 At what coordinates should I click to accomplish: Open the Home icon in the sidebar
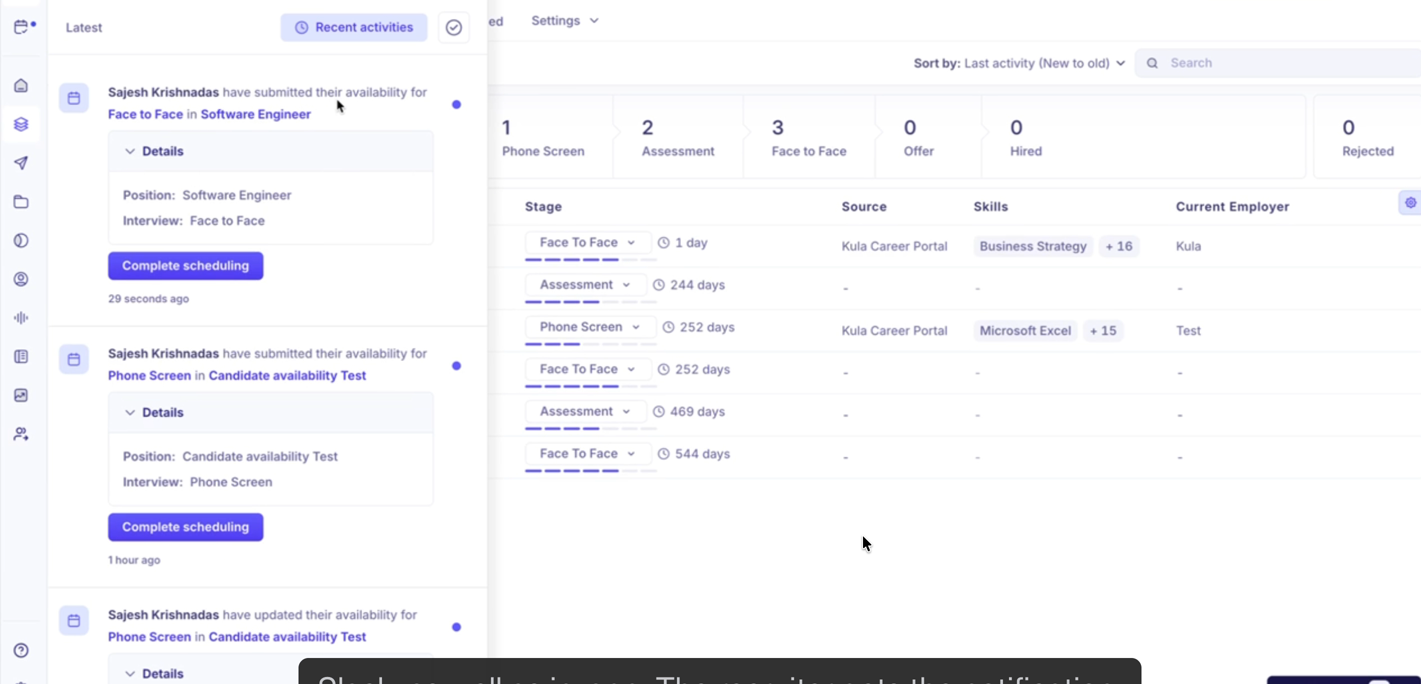(20, 85)
